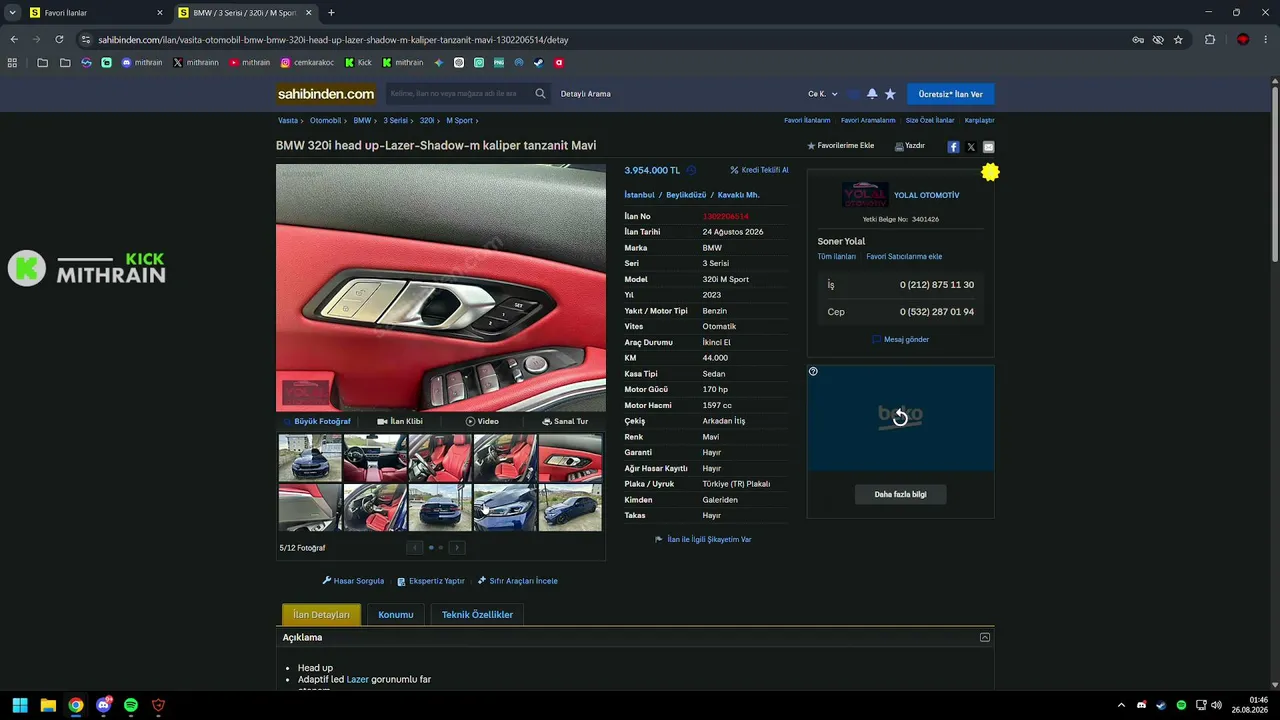Bookmark this page with the star icon
Screen dimensions: 1280x720
coord(1178,40)
